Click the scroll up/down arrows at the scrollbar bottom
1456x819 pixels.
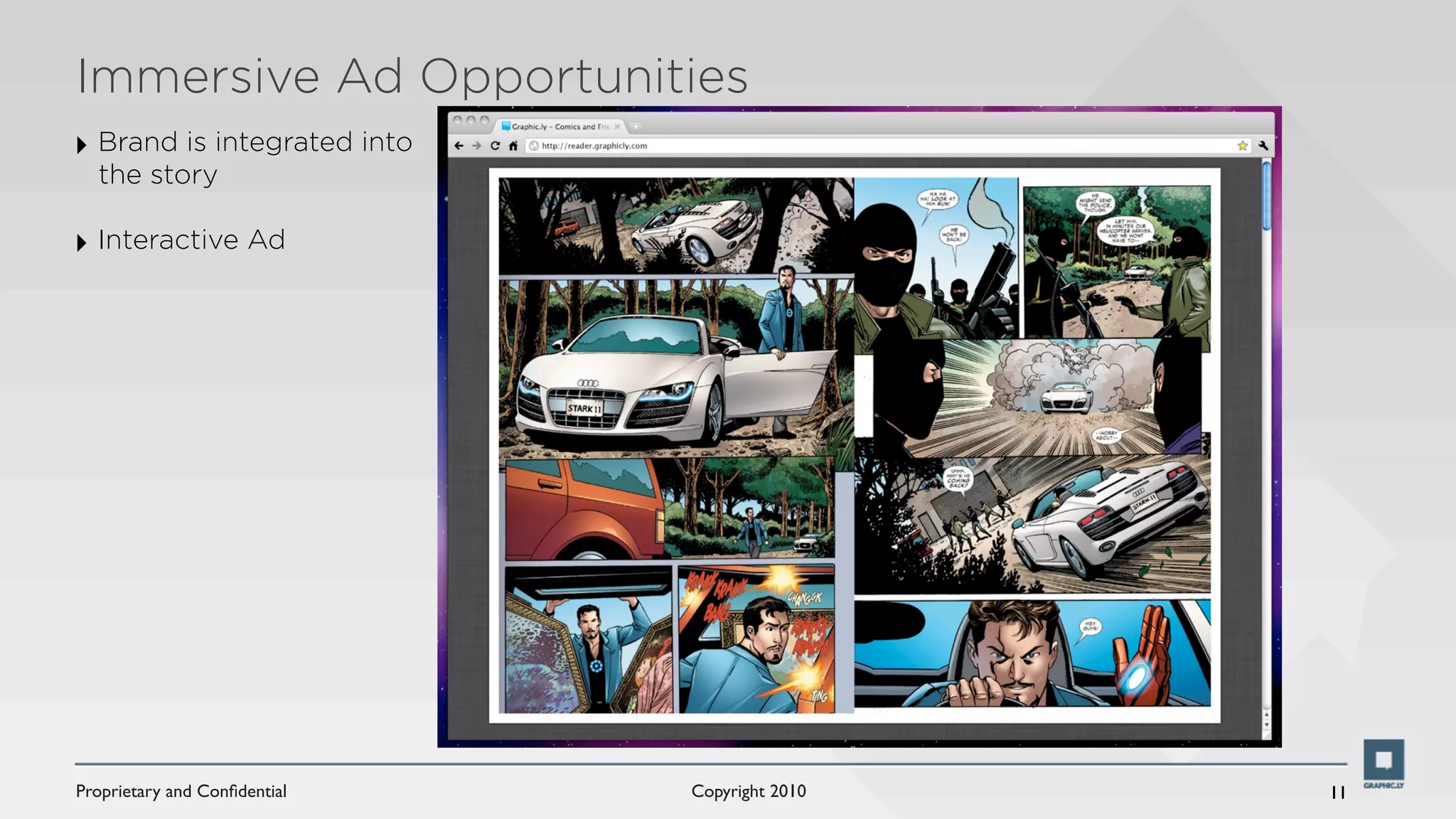click(1266, 720)
